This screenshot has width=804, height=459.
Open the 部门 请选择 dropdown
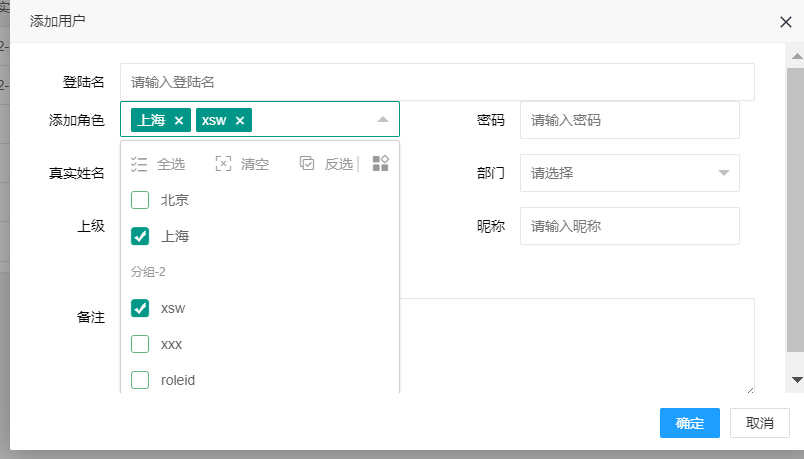click(630, 173)
